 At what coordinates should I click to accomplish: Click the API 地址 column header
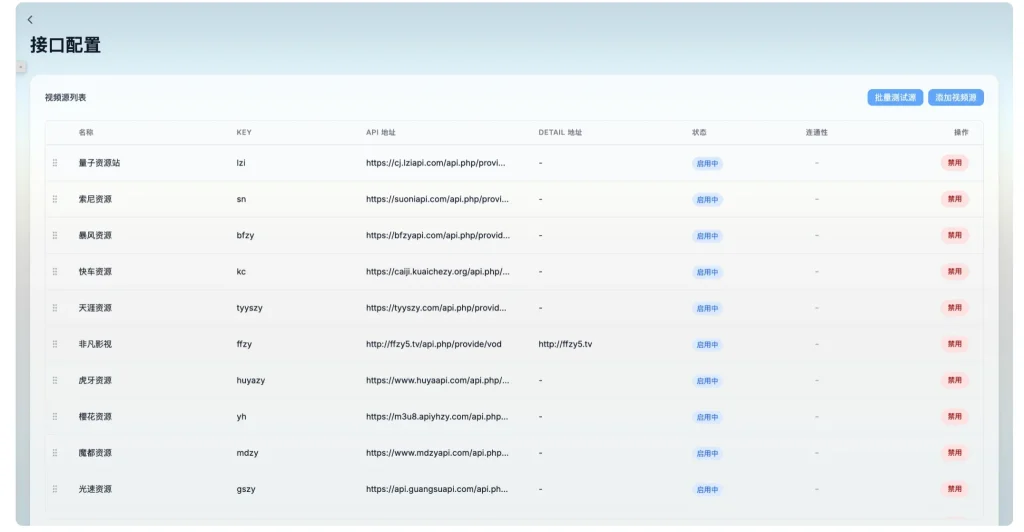tap(380, 133)
